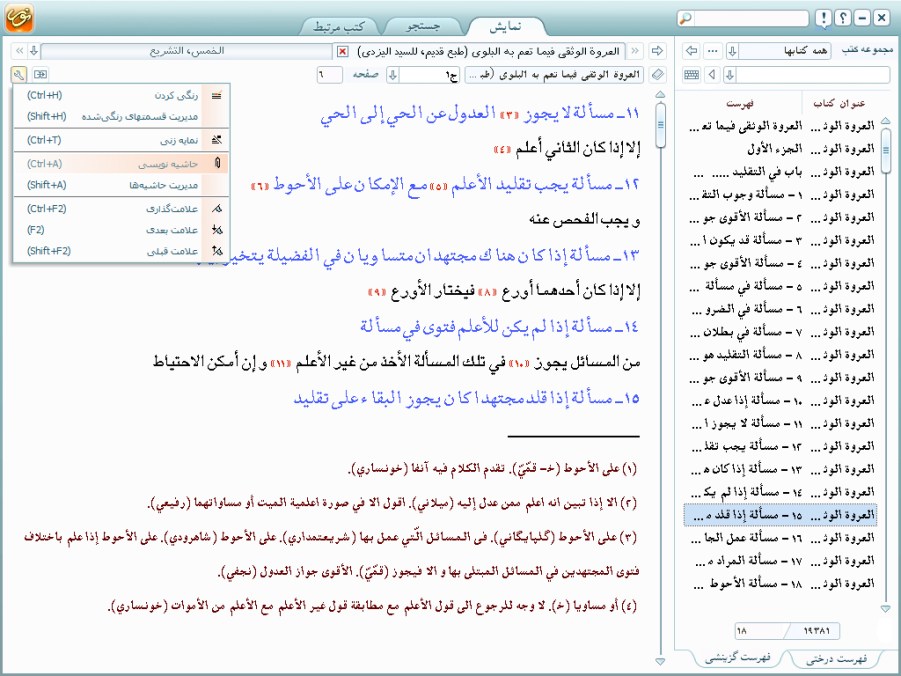Click the صفحه page number field
This screenshot has height=676, width=901.
tap(329, 75)
